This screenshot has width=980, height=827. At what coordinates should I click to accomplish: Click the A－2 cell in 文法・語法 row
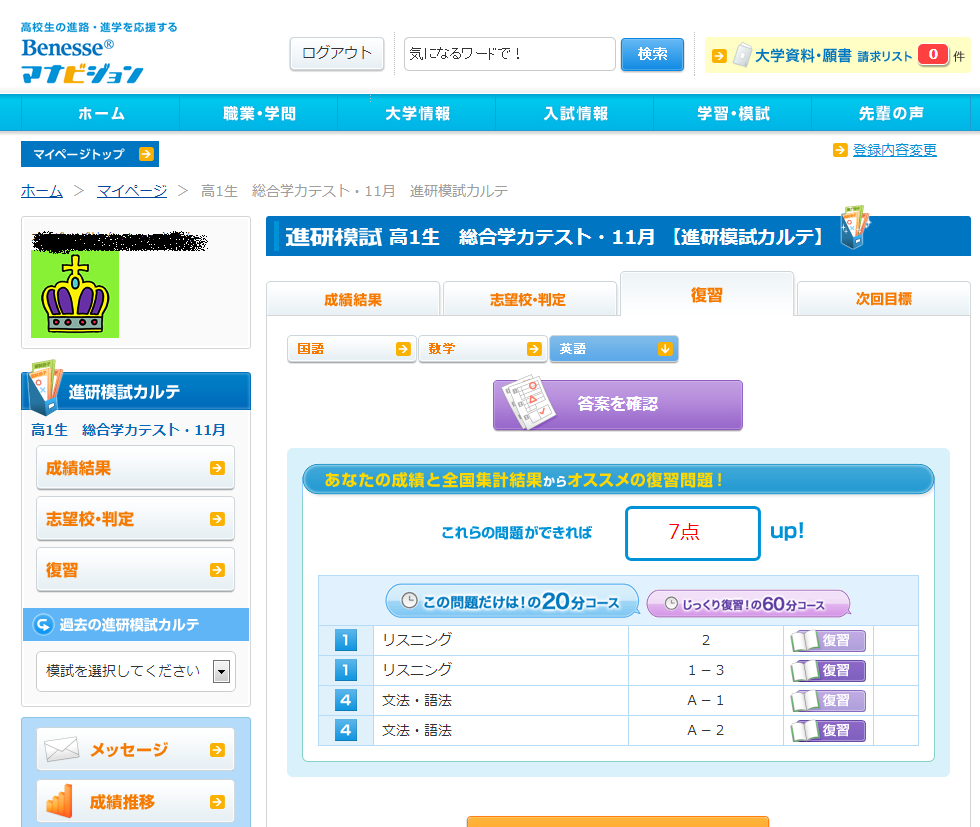(x=706, y=730)
